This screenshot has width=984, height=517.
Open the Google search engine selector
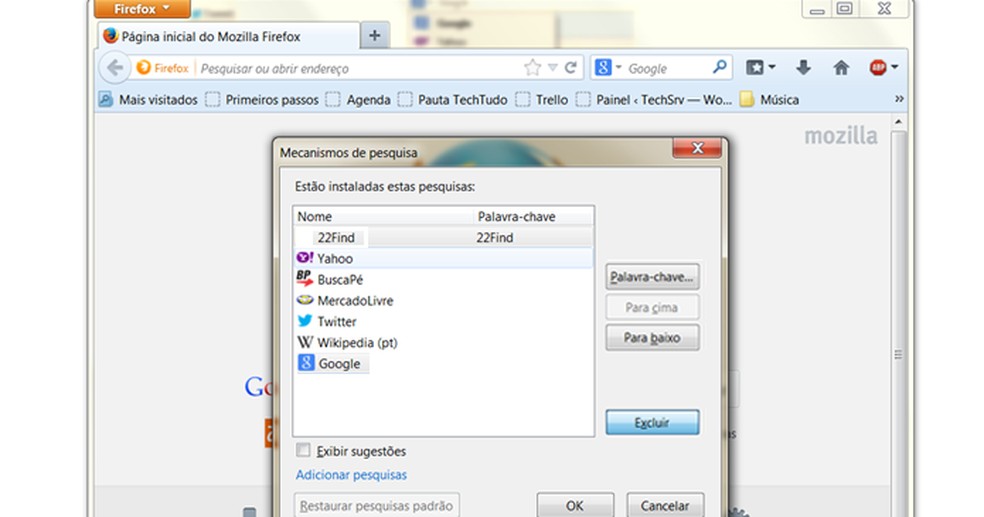pos(607,67)
